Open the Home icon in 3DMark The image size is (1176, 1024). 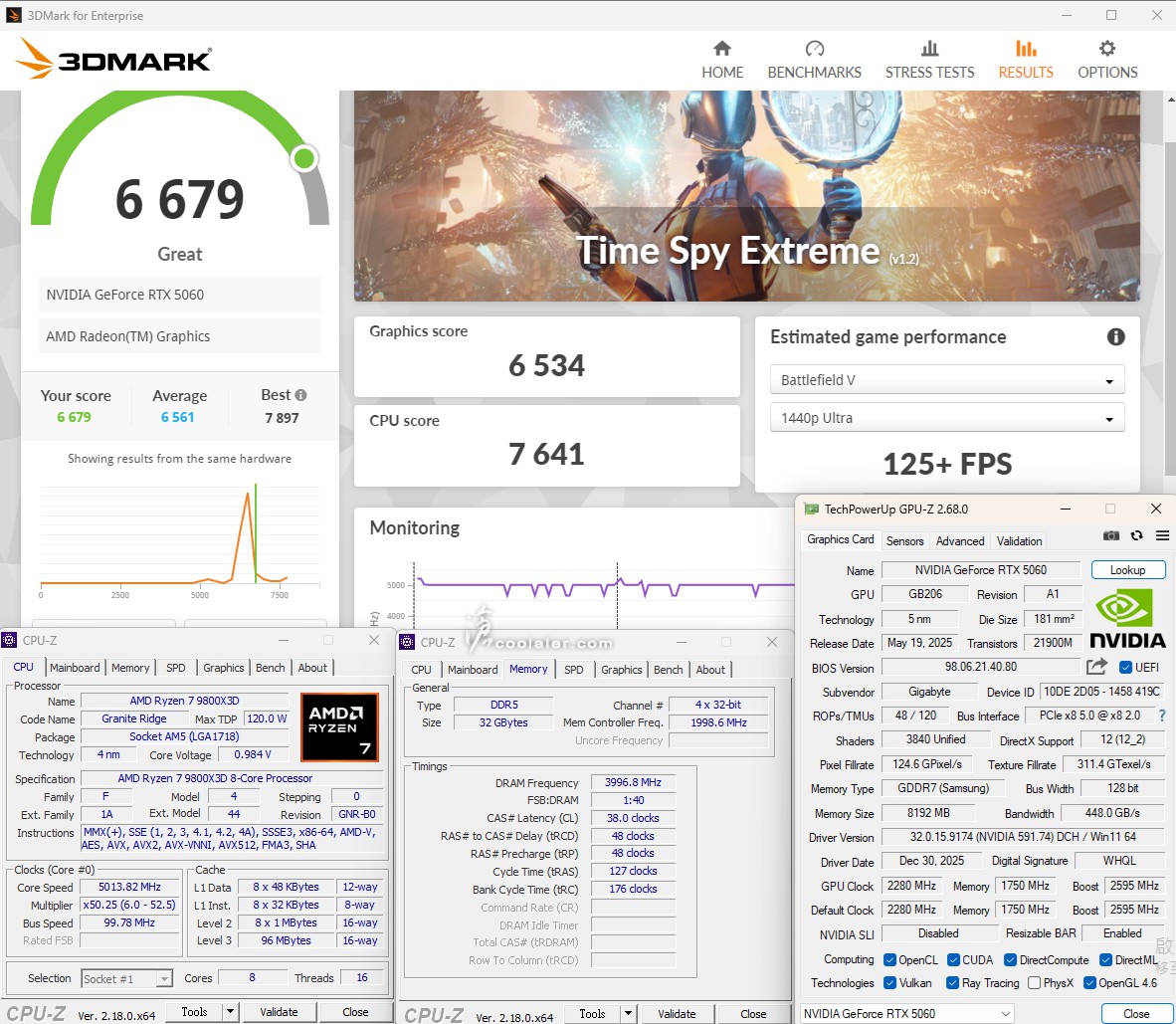pos(722,49)
